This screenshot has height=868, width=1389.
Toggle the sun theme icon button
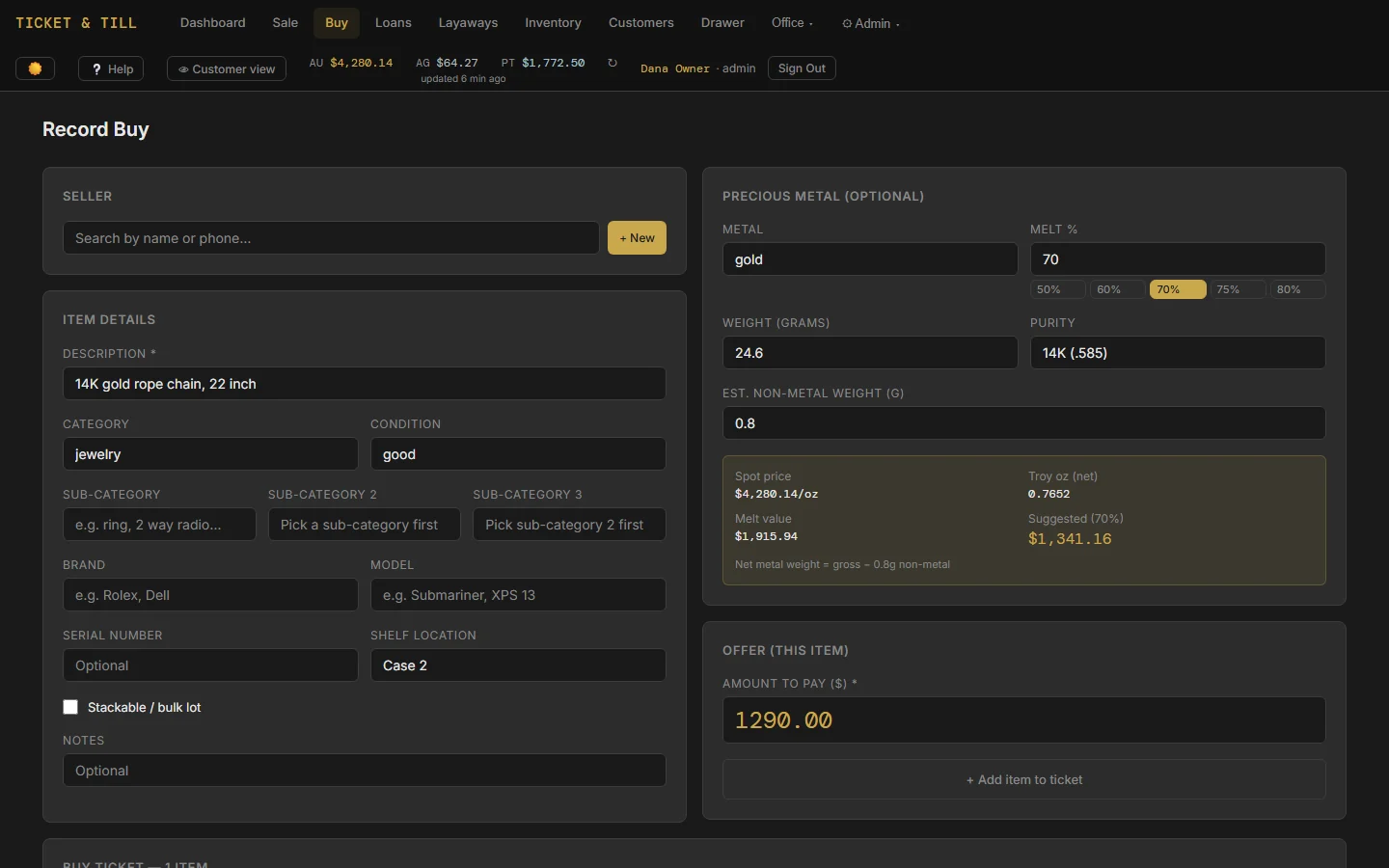coord(35,68)
